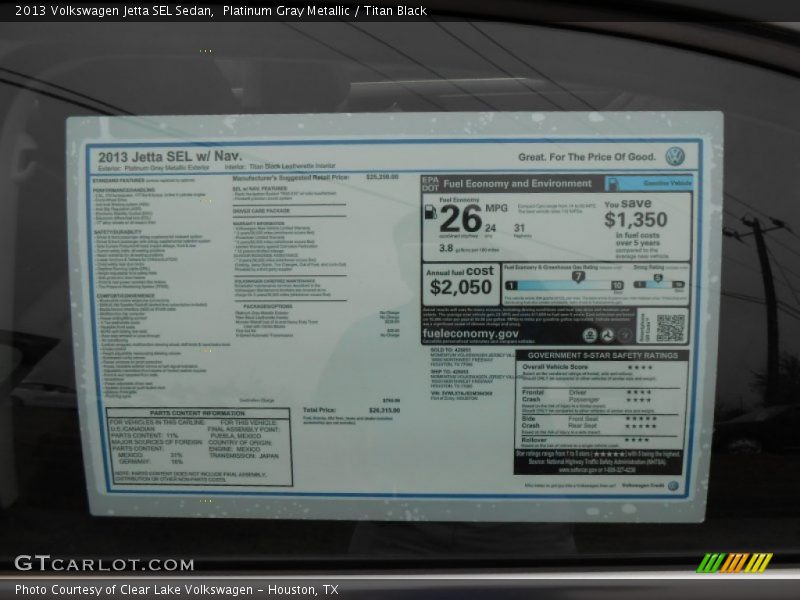Click the 'Fuel Economy and Environment' header

tap(517, 183)
